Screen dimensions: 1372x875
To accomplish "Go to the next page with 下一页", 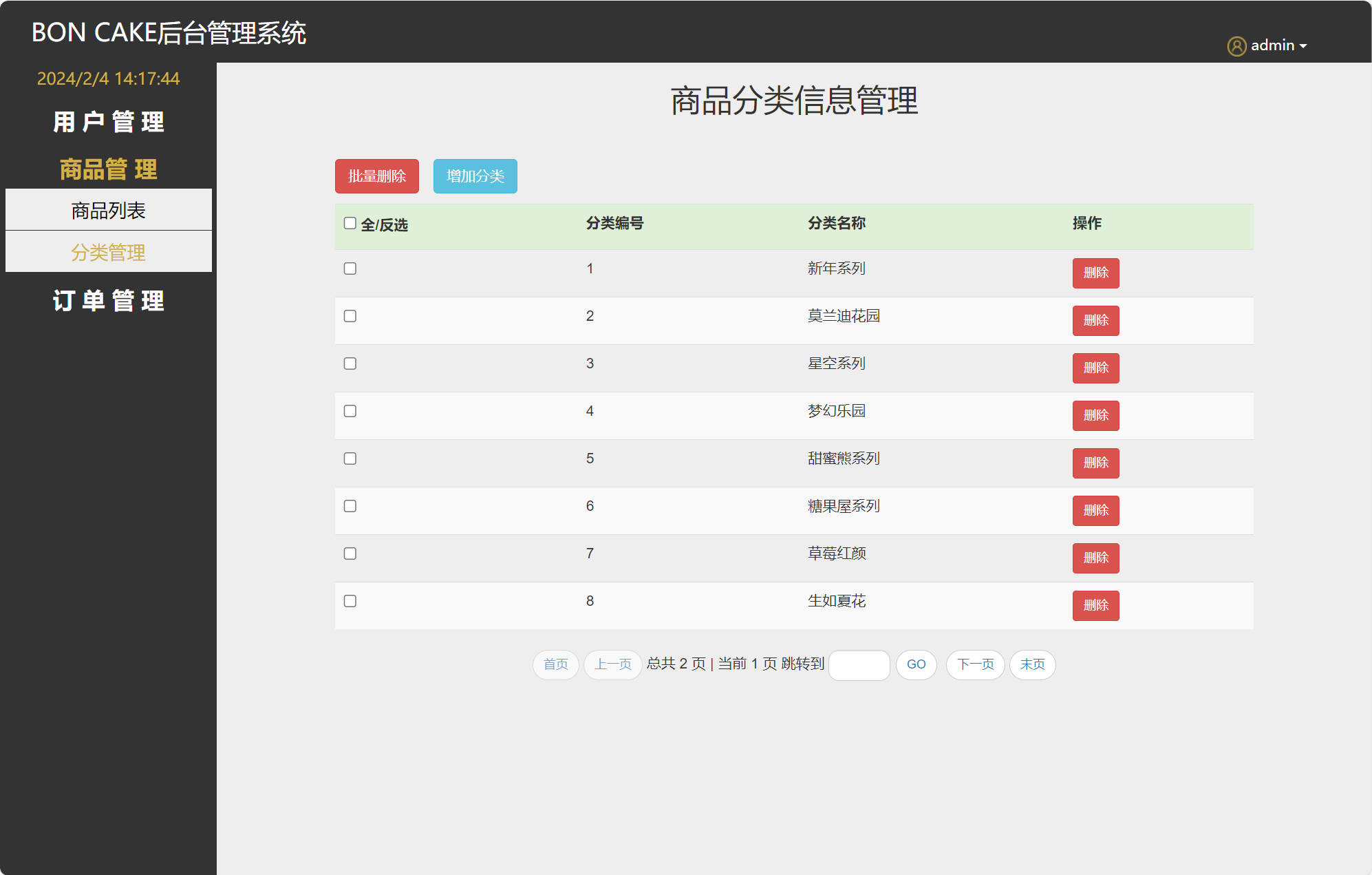I will click(x=975, y=664).
